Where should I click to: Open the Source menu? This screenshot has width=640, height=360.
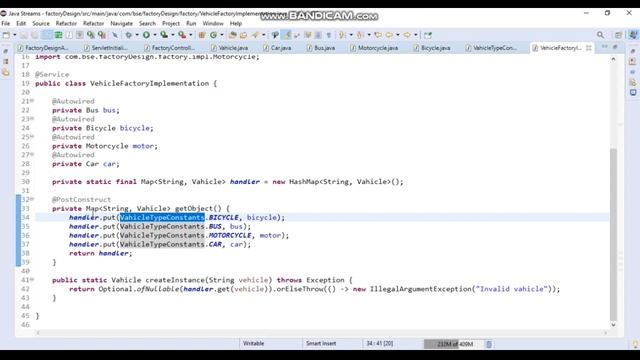[41, 24]
